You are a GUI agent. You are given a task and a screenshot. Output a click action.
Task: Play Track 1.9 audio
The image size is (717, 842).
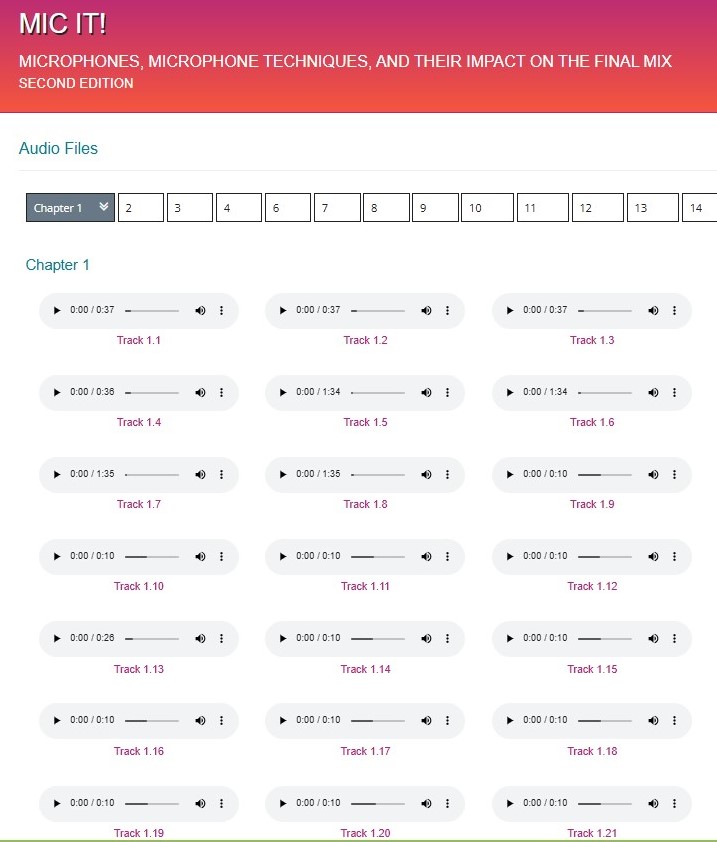click(x=510, y=475)
